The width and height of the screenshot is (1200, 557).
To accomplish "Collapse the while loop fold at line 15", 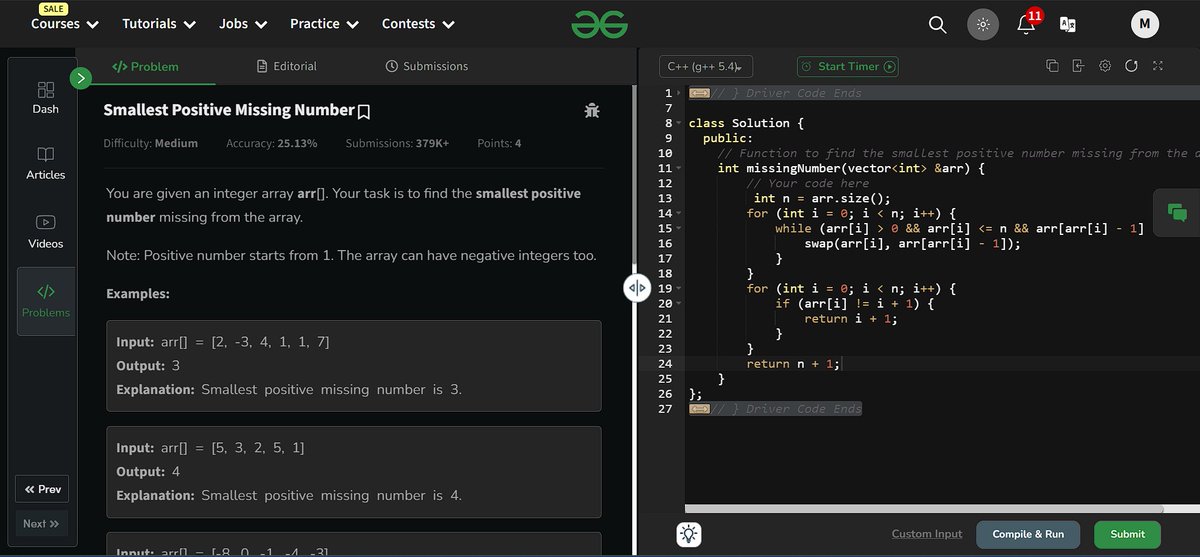I will 680,228.
